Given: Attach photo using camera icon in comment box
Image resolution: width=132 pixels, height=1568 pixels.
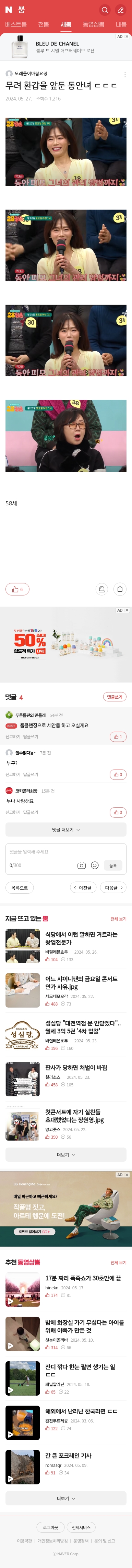Looking at the screenshot, I should coord(81,865).
